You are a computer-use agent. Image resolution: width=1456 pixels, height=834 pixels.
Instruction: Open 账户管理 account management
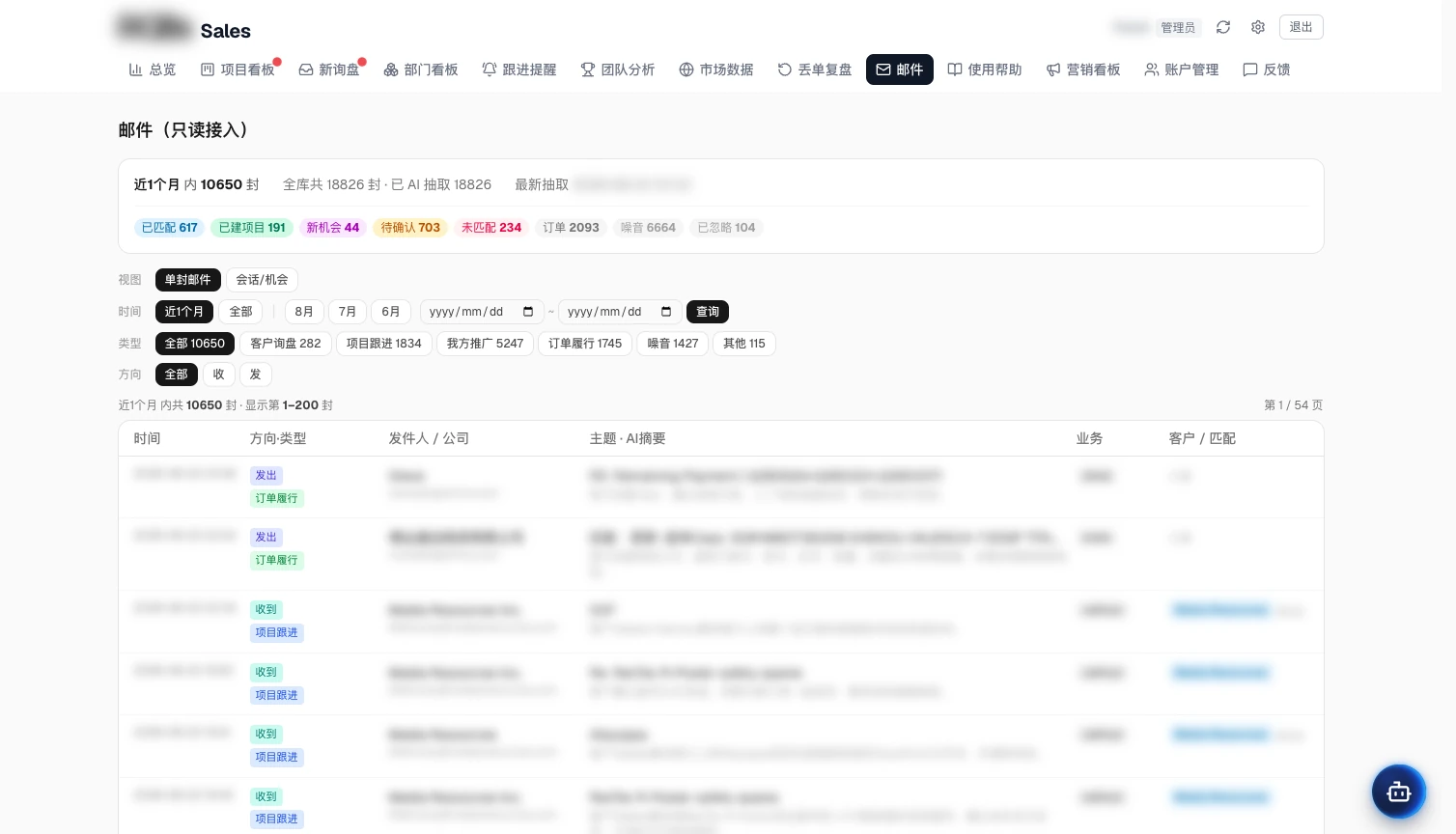pyautogui.click(x=1182, y=69)
